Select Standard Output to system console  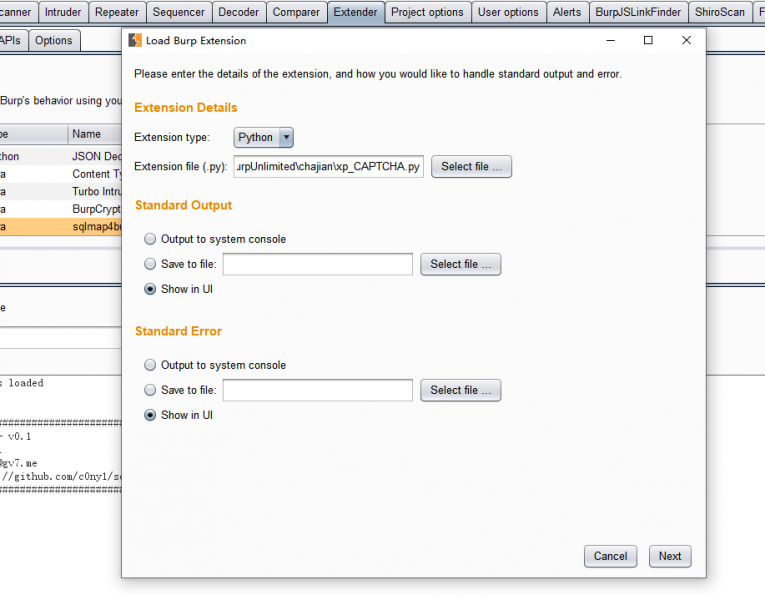[x=151, y=239]
